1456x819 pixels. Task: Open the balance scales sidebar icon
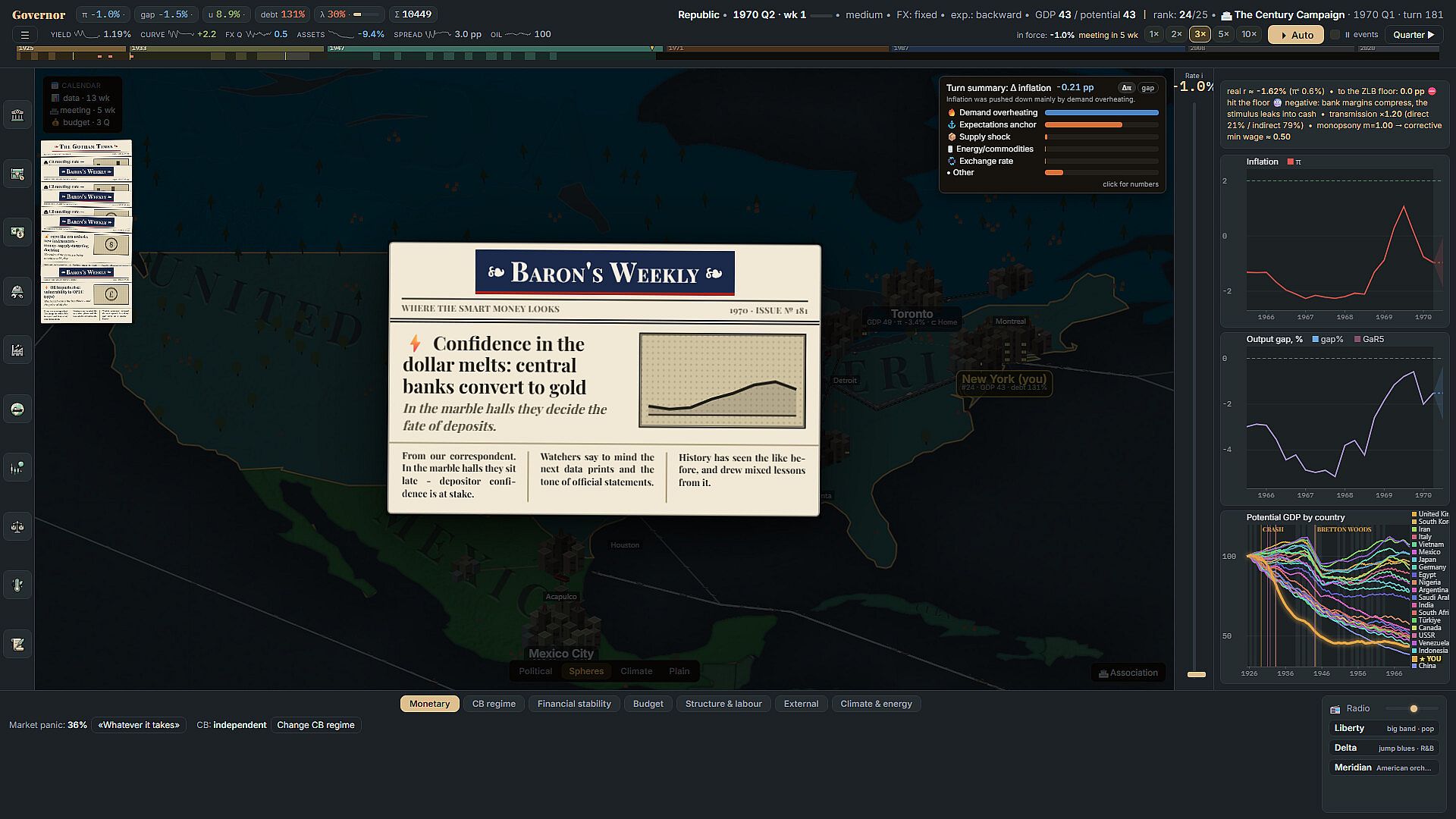17,527
